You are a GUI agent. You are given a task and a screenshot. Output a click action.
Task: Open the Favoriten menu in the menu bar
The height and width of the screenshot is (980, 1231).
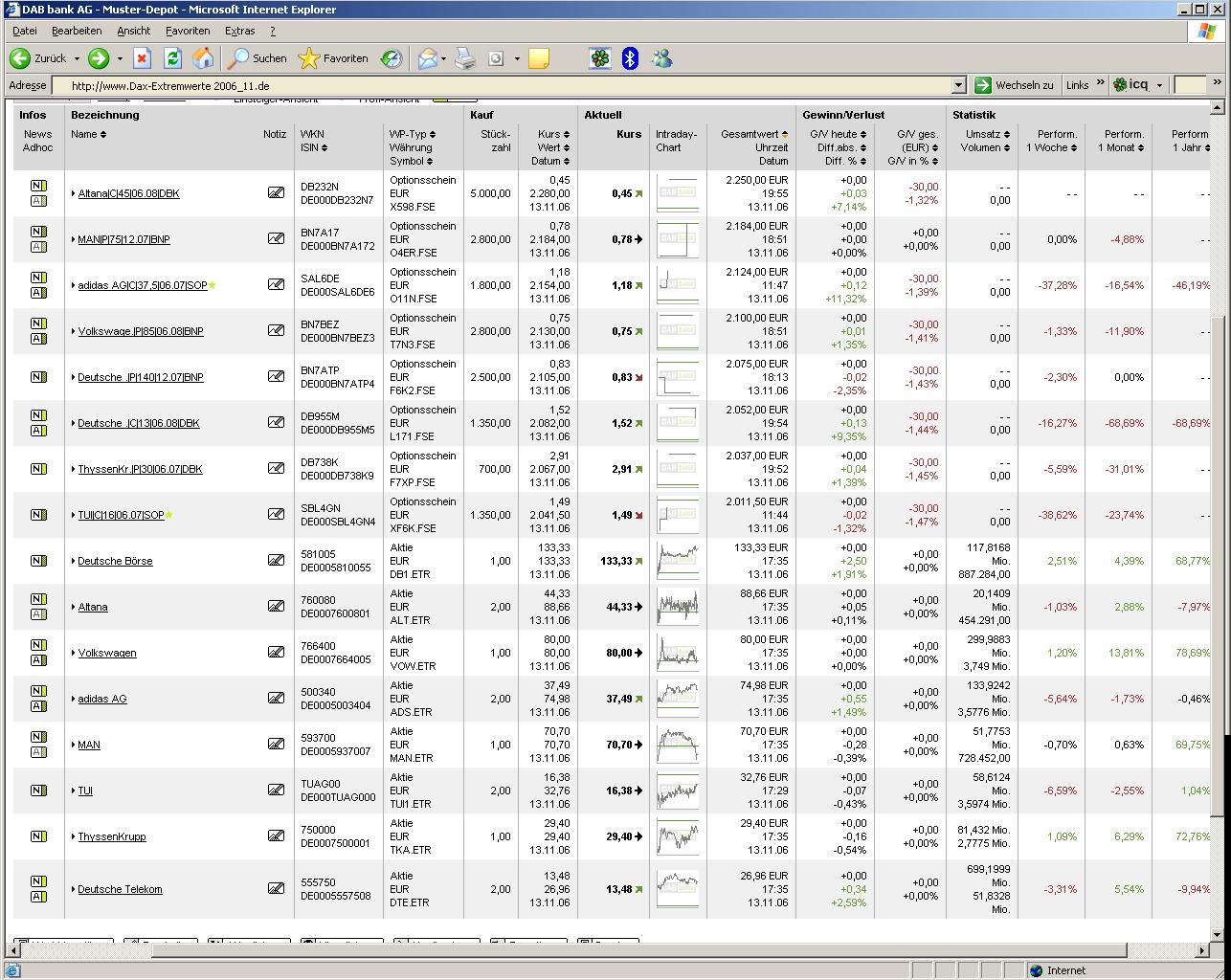point(188,31)
